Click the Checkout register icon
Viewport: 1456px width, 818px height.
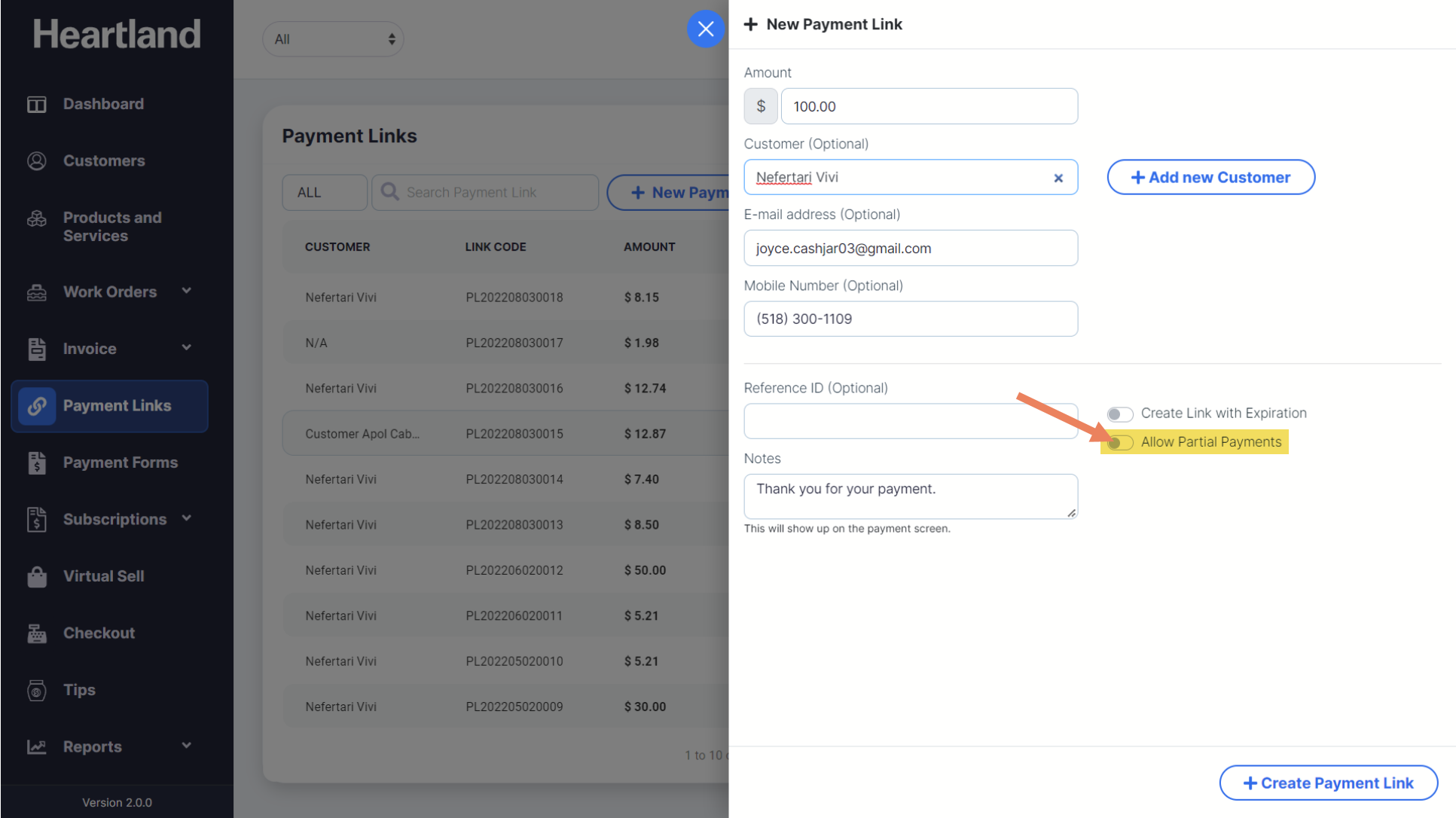[x=36, y=633]
